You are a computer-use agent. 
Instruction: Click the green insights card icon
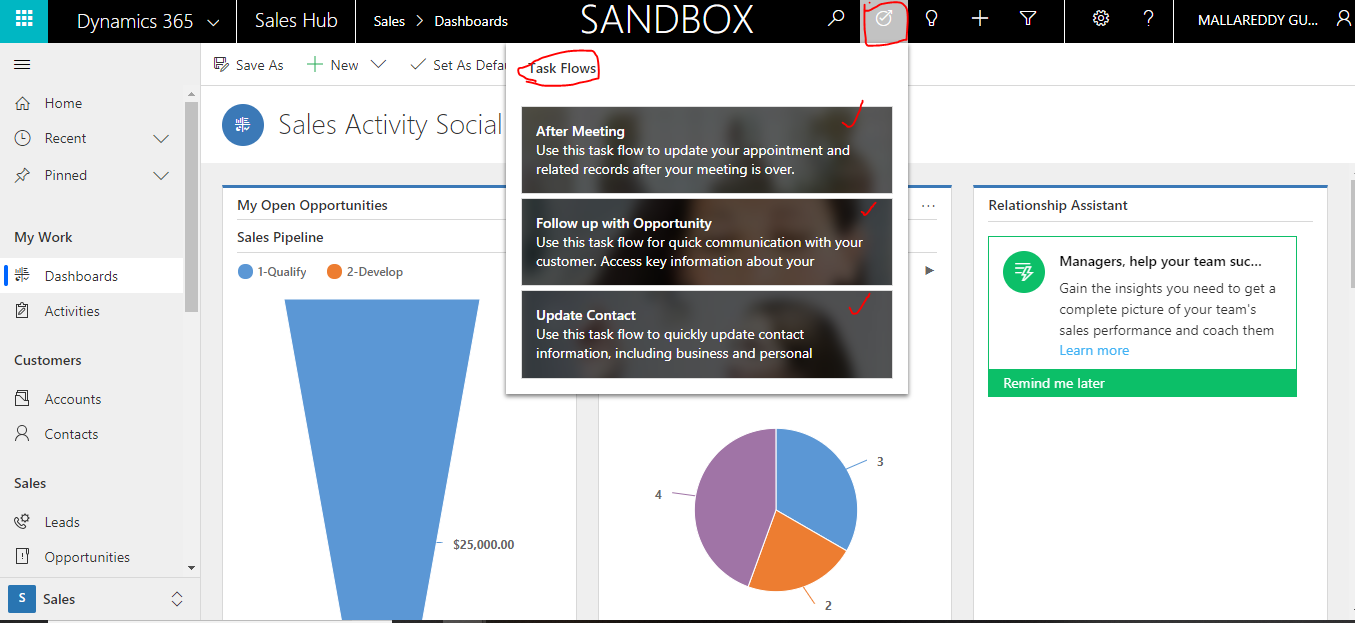[x=1023, y=272]
